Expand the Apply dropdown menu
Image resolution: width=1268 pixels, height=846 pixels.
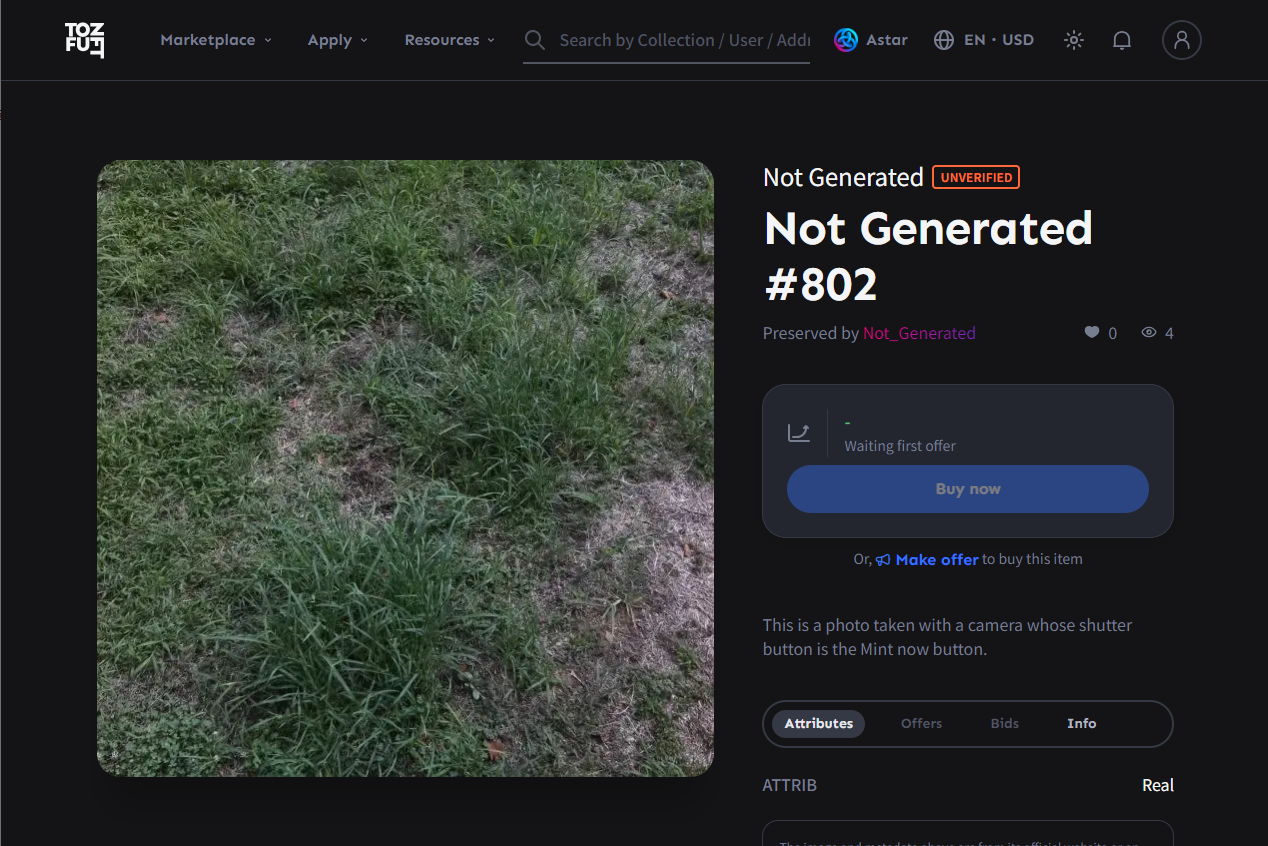click(337, 40)
